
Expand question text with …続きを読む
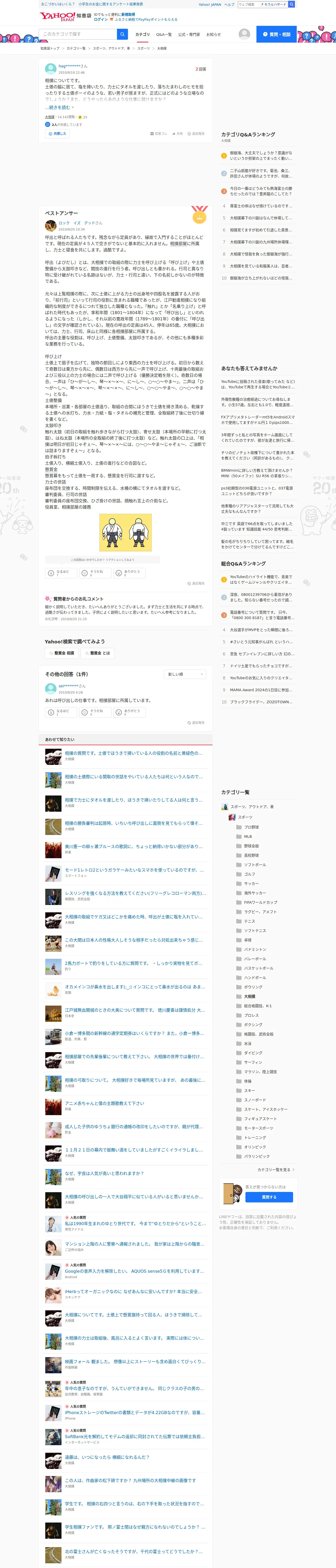click(59, 108)
